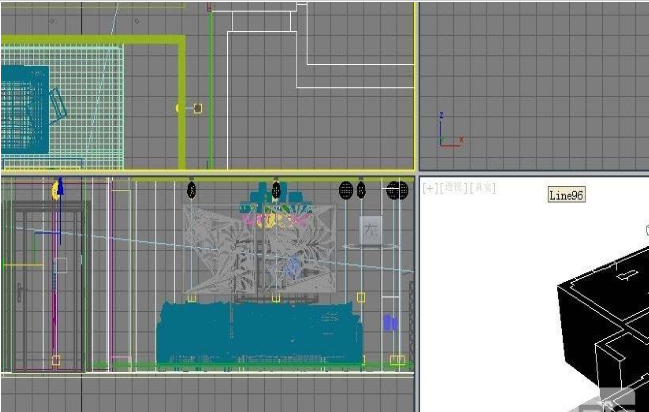Viewport: 649px width, 412px height.
Task: Select the green floor strip under the sofa
Action: point(252,365)
